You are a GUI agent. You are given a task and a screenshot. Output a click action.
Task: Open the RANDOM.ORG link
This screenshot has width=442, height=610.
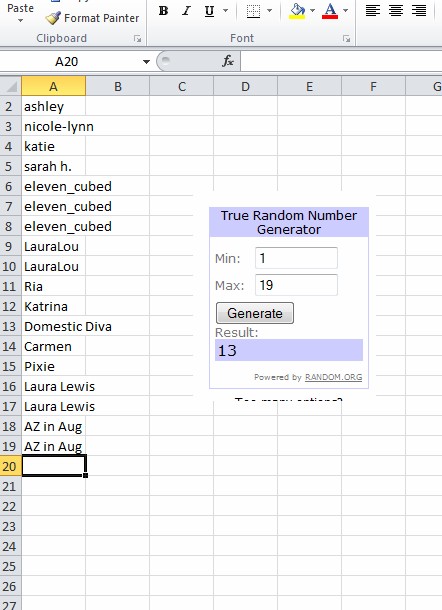pyautogui.click(x=333, y=377)
